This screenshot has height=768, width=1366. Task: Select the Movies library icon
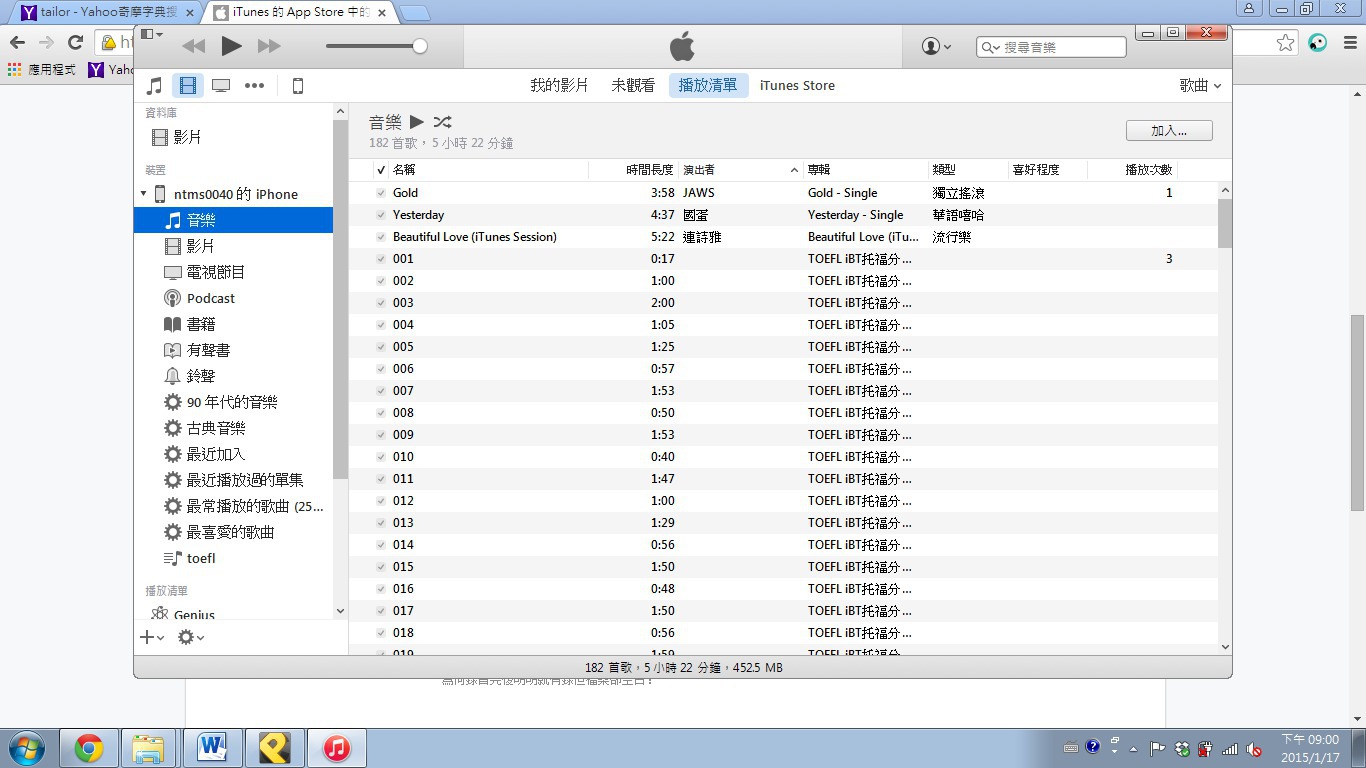pos(188,85)
